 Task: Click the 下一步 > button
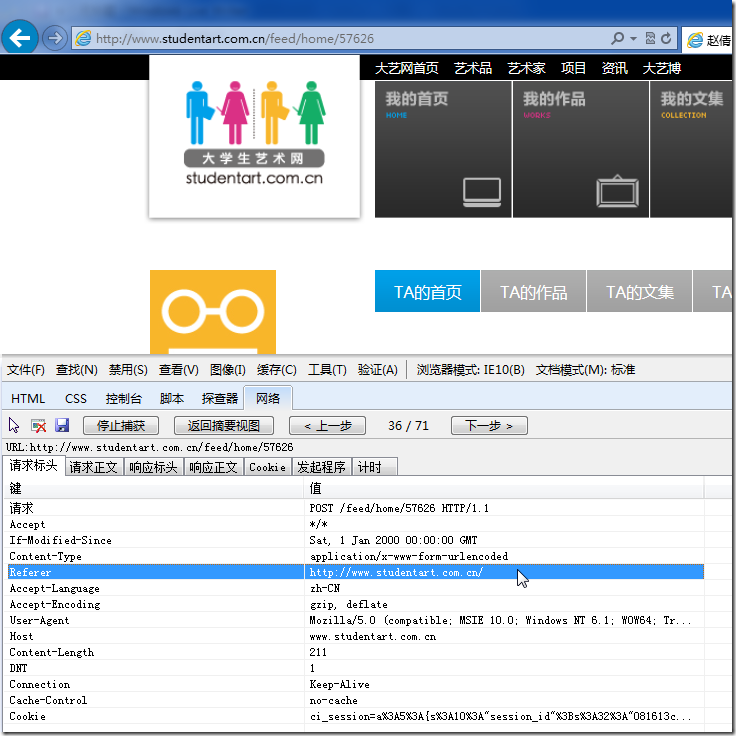[x=489, y=426]
